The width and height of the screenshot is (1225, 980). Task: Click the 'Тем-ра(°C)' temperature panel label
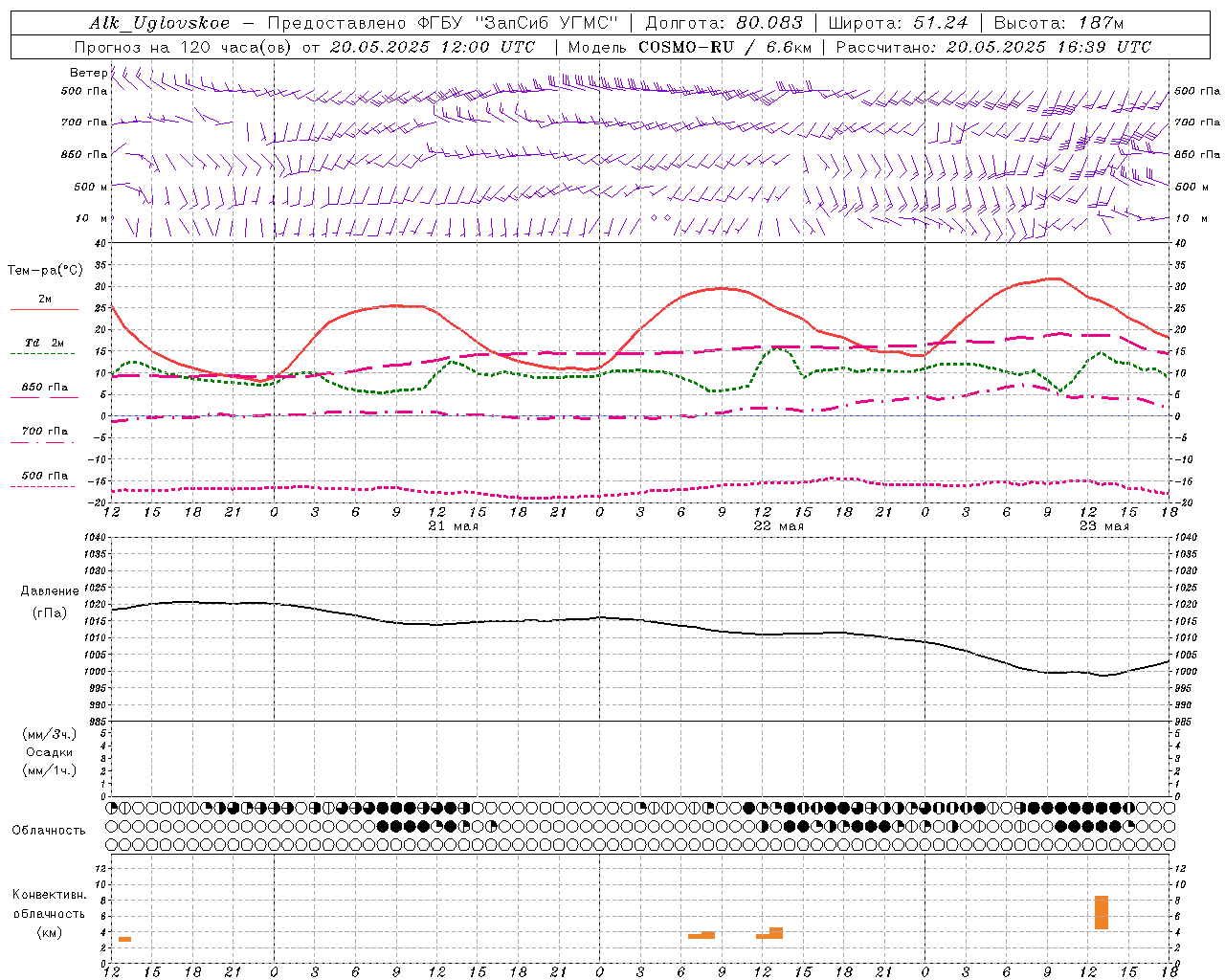click(x=45, y=271)
